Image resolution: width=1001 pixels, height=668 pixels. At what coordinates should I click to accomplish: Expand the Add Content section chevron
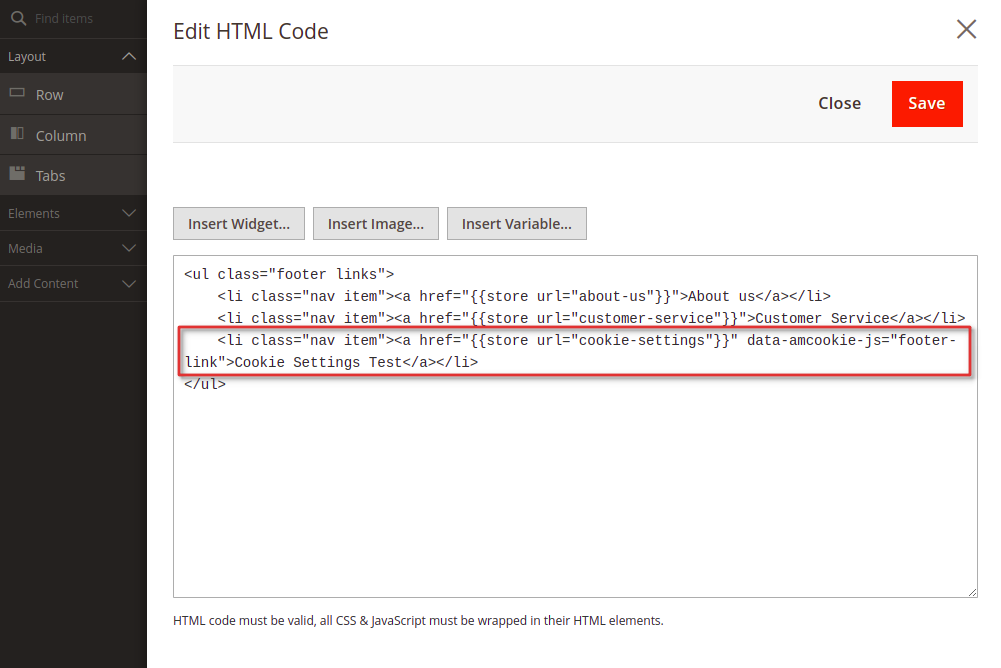[129, 284]
